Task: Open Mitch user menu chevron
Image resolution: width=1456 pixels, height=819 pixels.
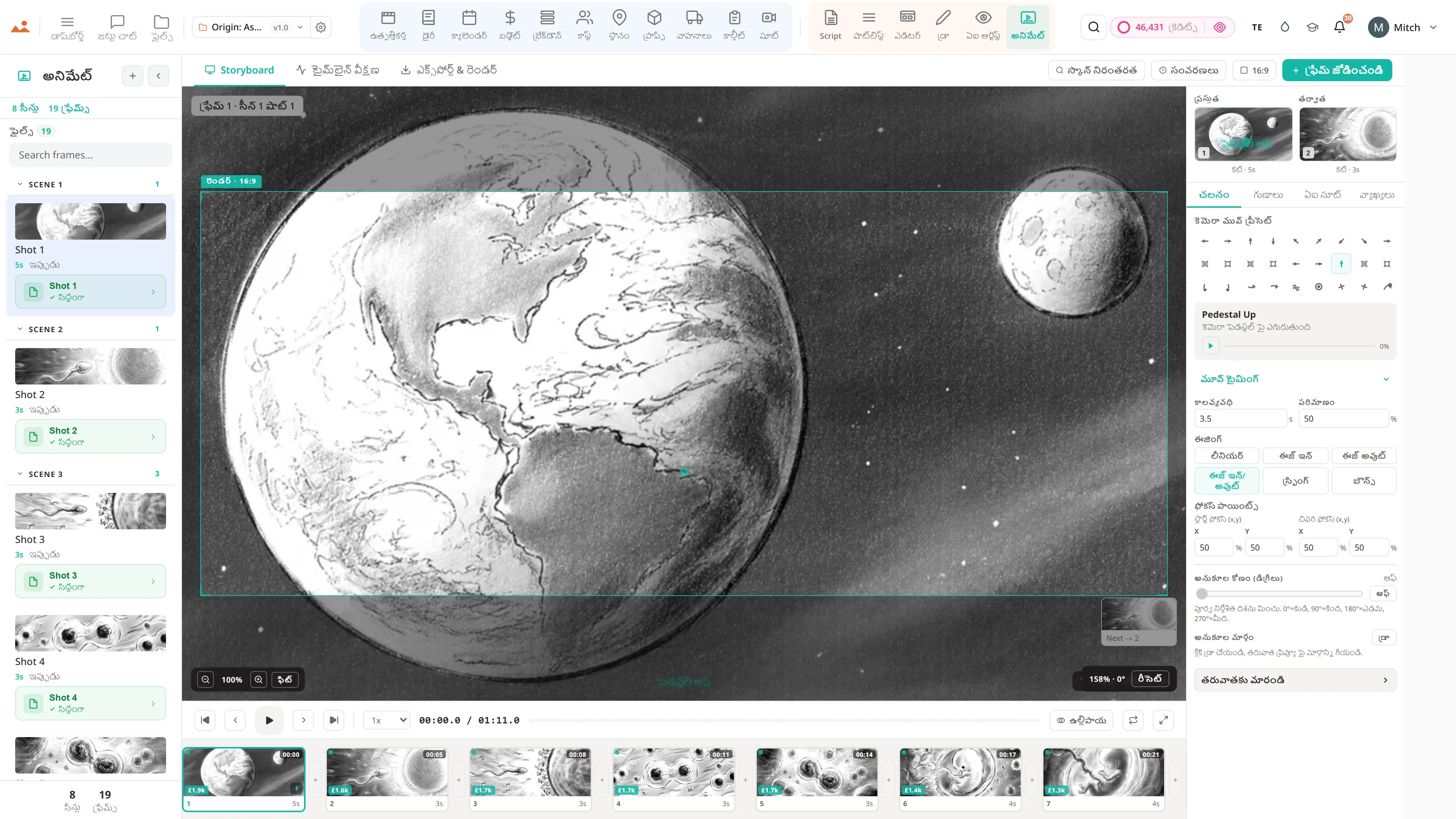Action: point(1433,27)
